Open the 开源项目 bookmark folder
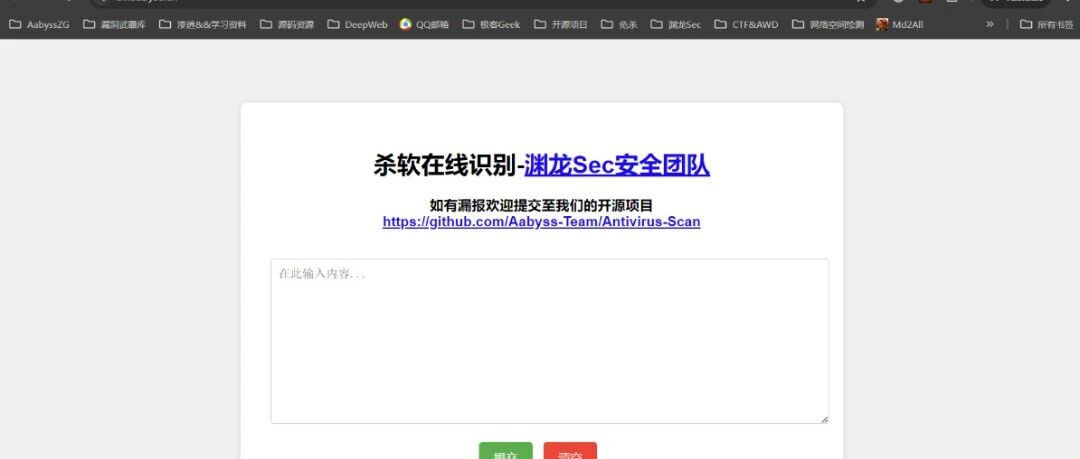This screenshot has width=1080, height=459. click(561, 24)
